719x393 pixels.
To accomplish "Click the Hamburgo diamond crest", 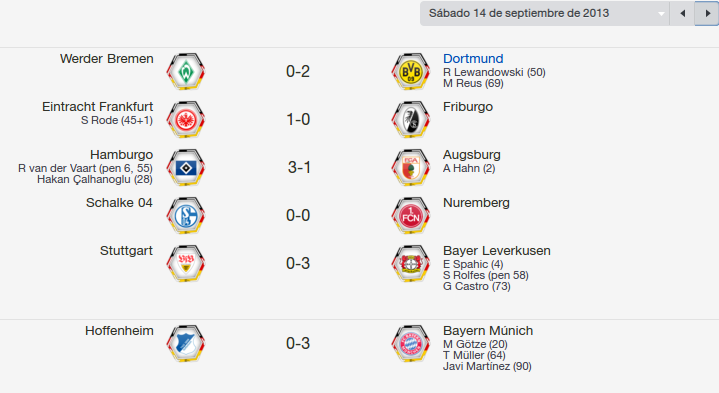I will [186, 168].
